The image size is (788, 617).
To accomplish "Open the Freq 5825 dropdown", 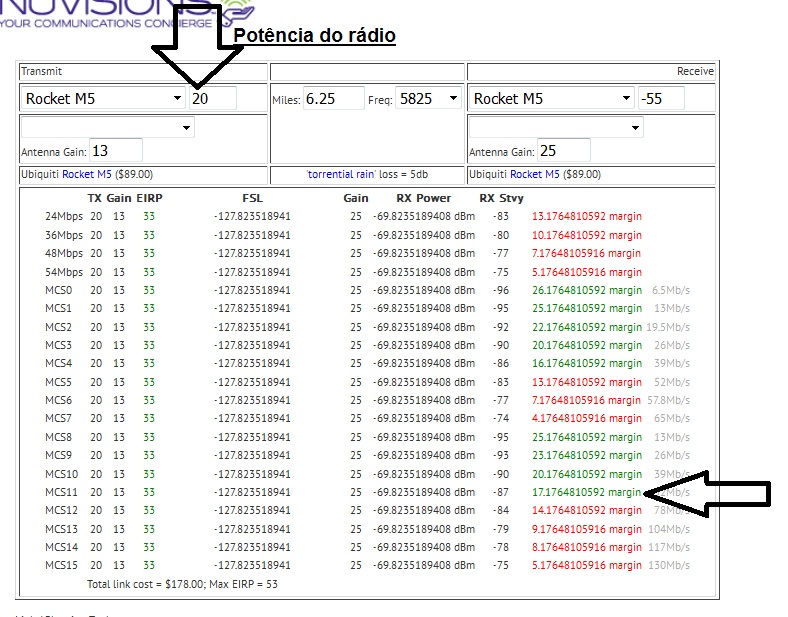I will tap(429, 98).
